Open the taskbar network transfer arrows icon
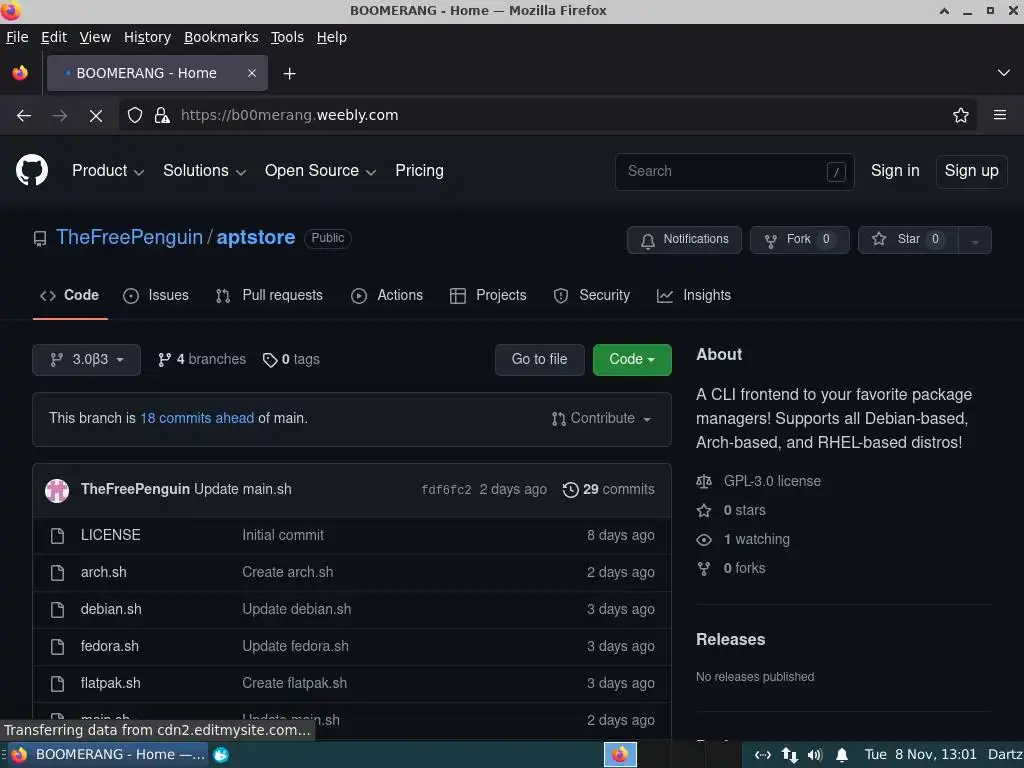The width and height of the screenshot is (1024, 768). click(790, 756)
